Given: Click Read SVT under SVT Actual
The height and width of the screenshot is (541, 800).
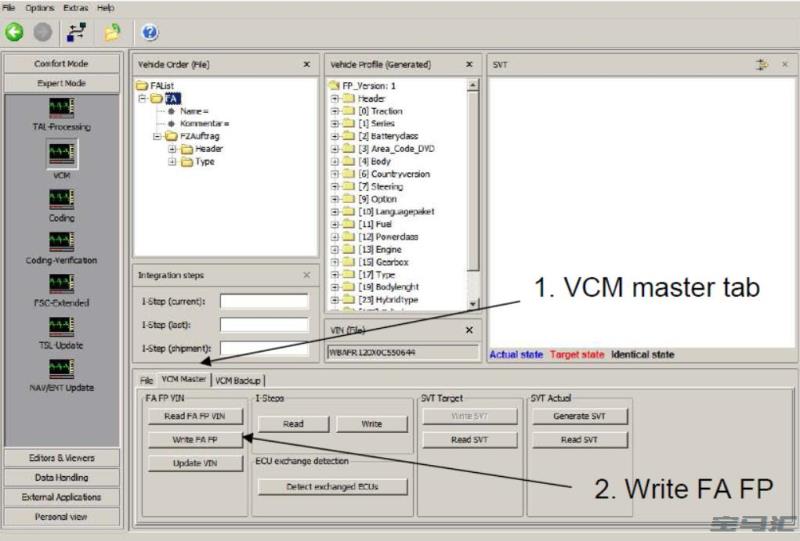Looking at the screenshot, I should (x=580, y=439).
